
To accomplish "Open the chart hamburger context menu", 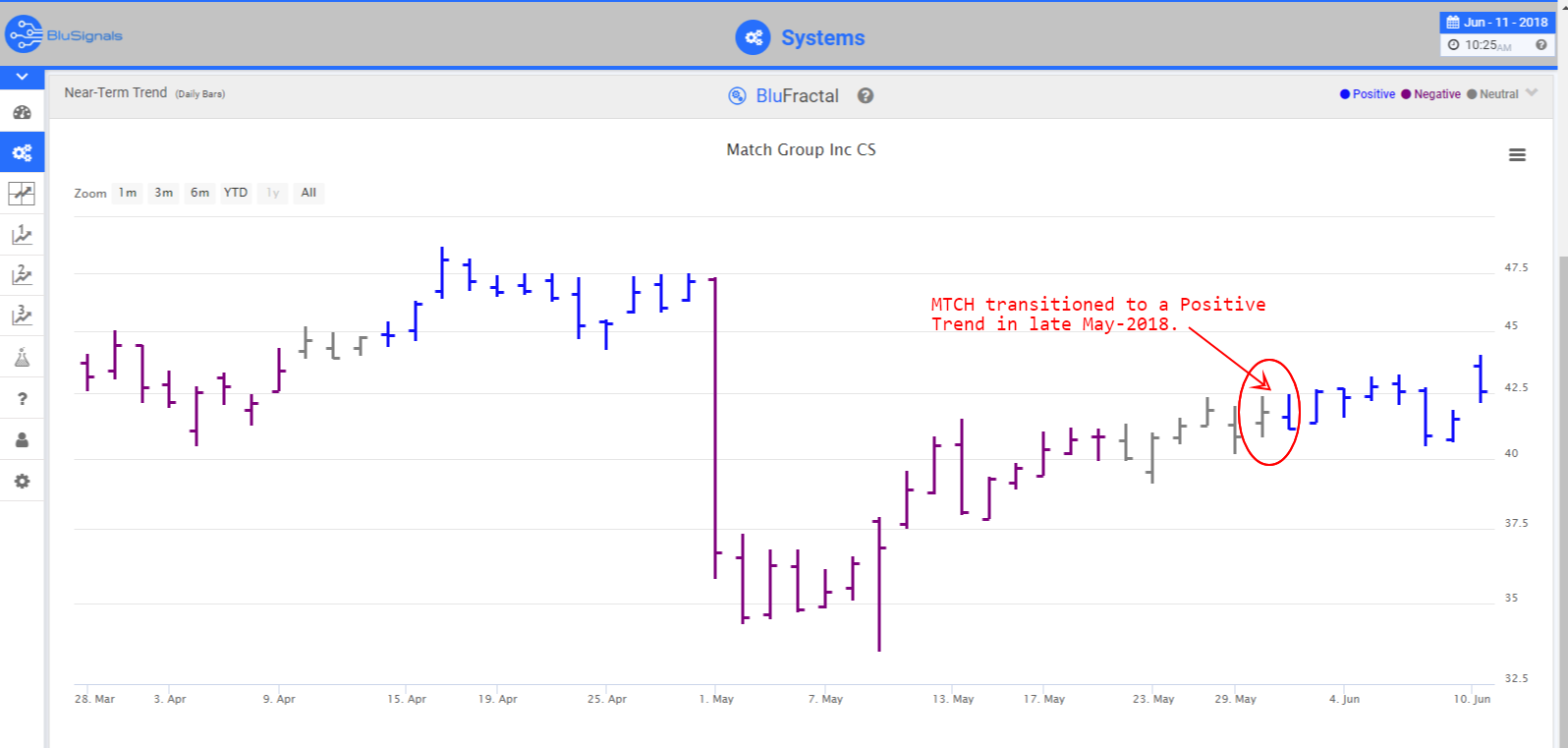I will [1517, 155].
